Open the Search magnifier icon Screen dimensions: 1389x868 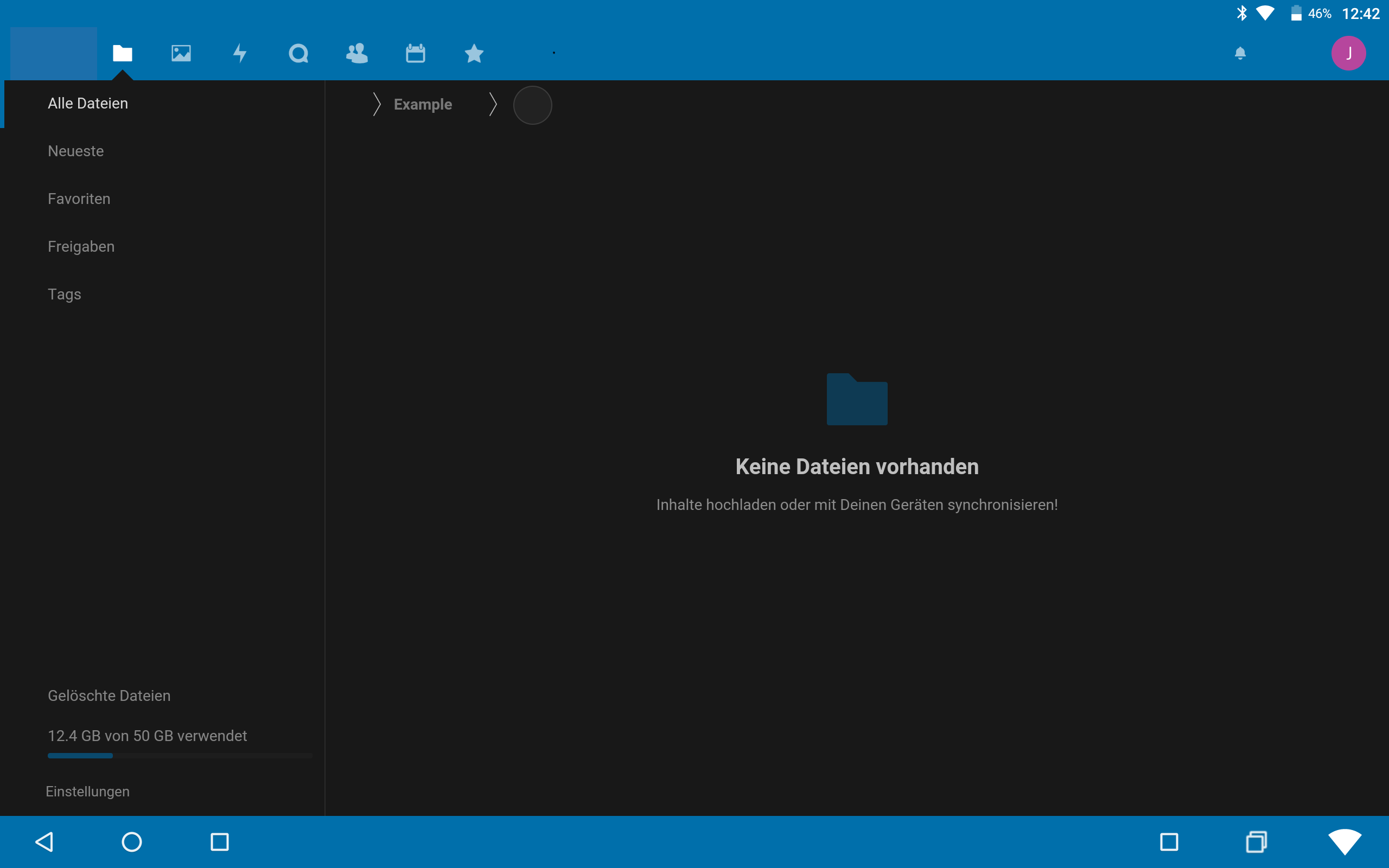click(298, 53)
